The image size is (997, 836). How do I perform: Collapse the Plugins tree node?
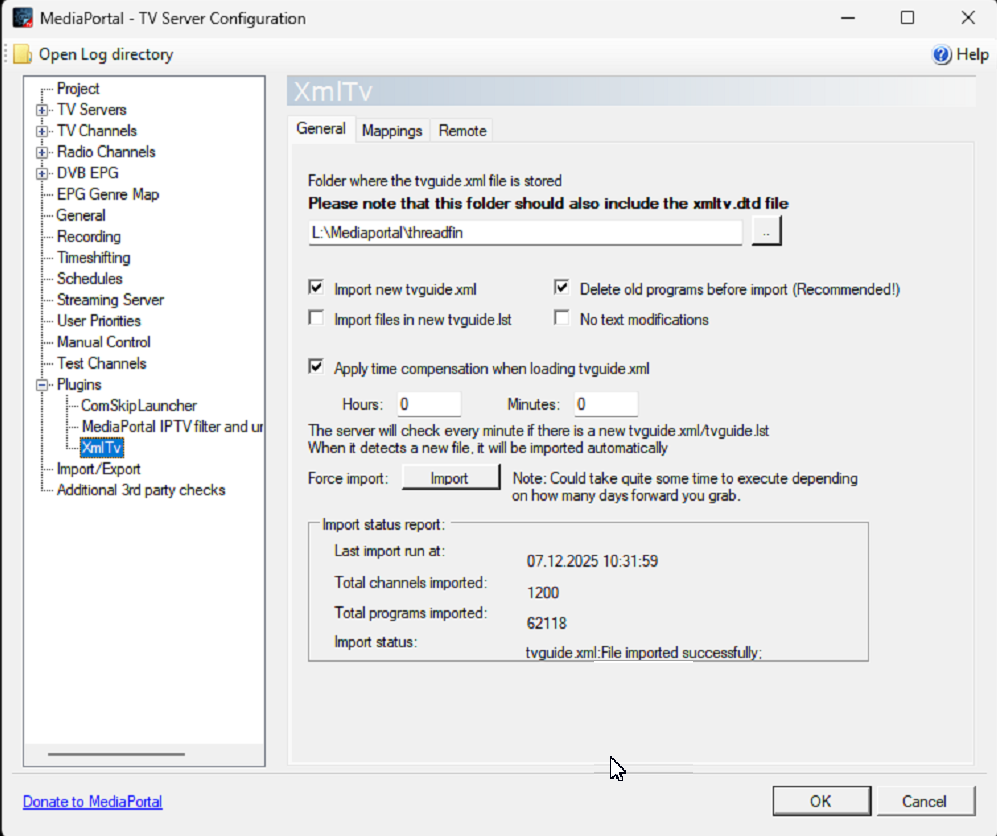[x=42, y=385]
